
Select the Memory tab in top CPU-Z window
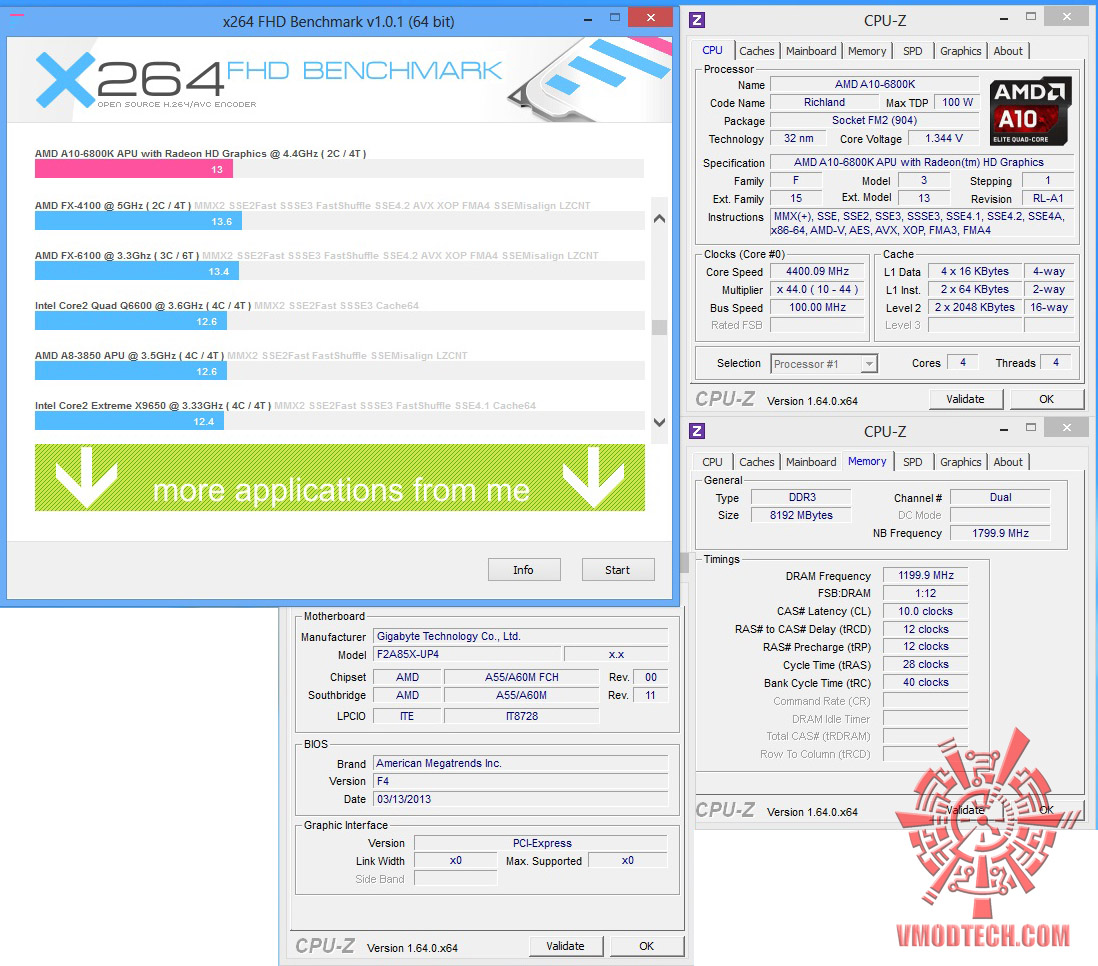point(867,51)
